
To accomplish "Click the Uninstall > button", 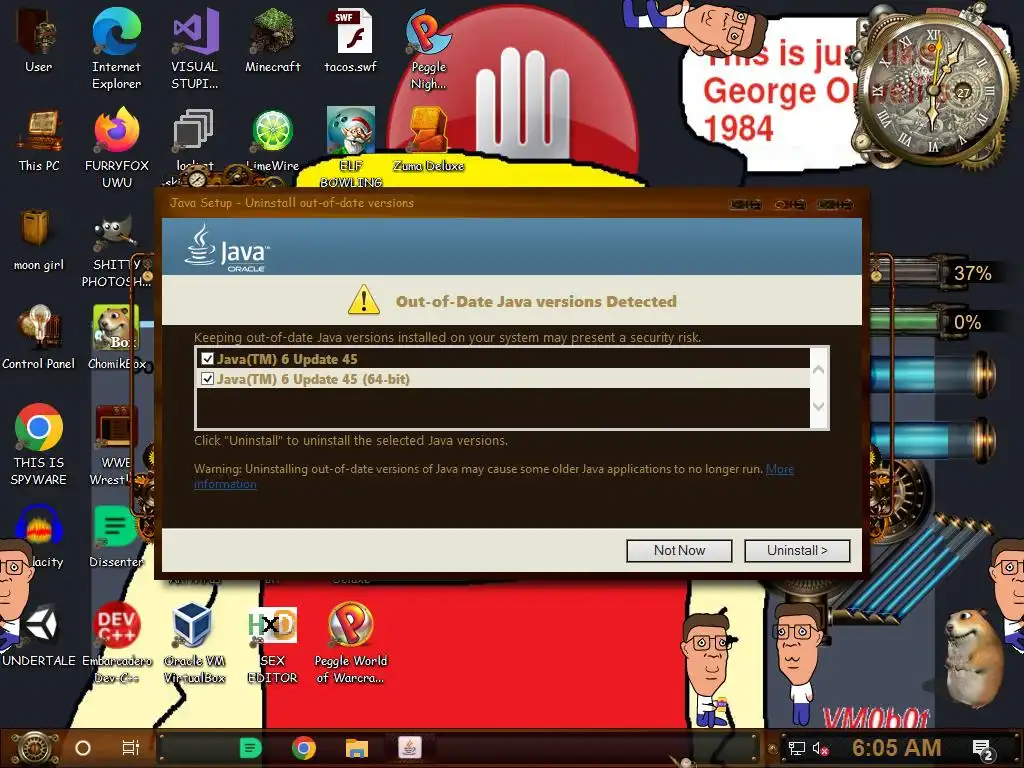I will click(797, 551).
